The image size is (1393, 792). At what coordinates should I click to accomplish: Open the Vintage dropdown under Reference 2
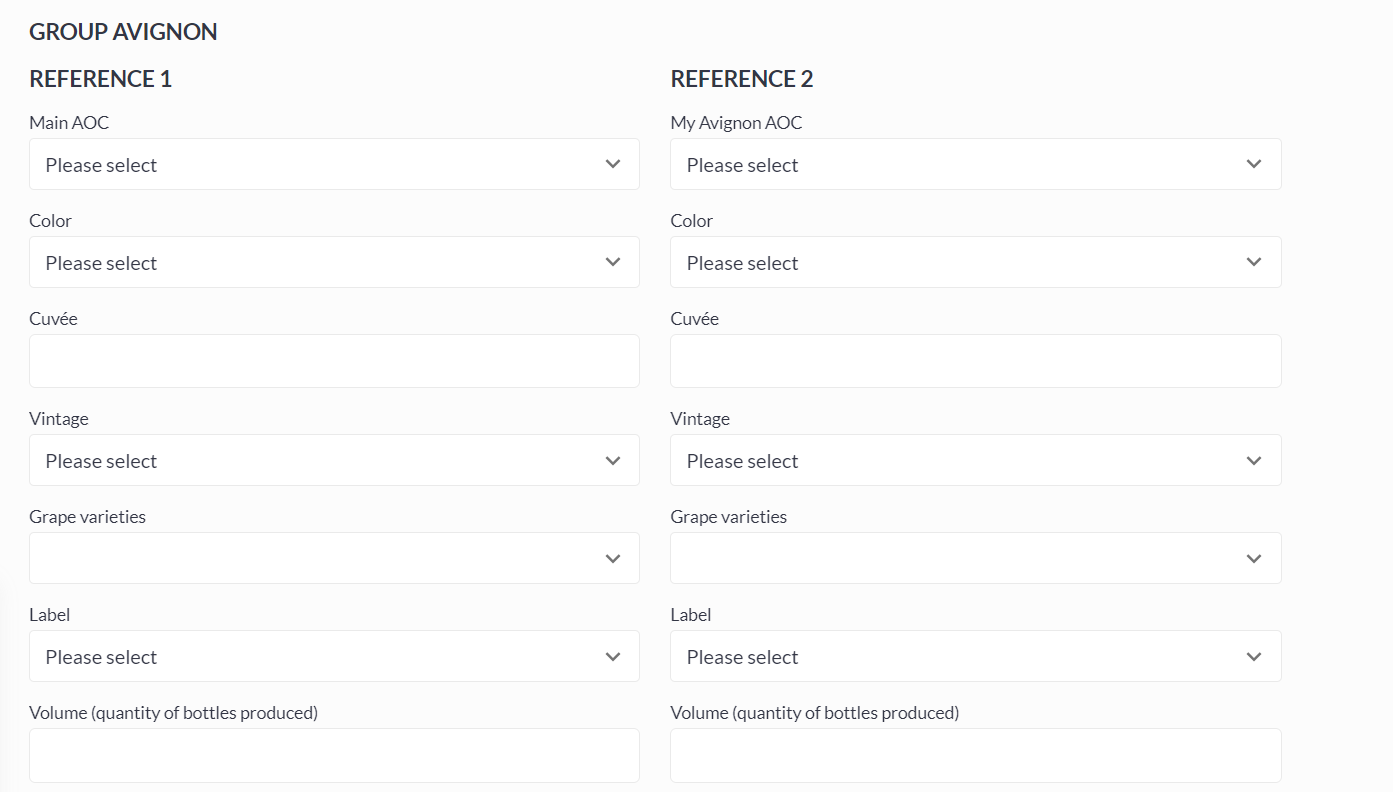[975, 460]
